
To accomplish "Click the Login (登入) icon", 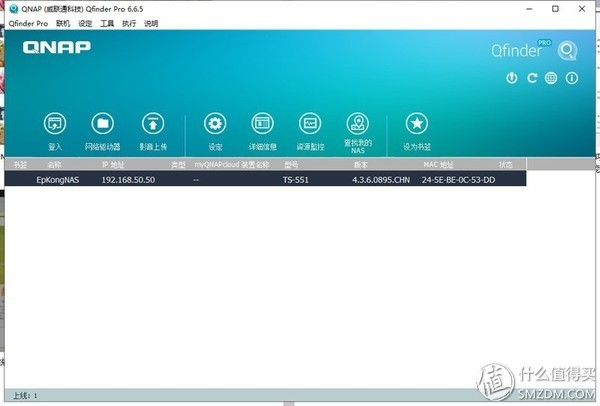I will [x=55, y=124].
